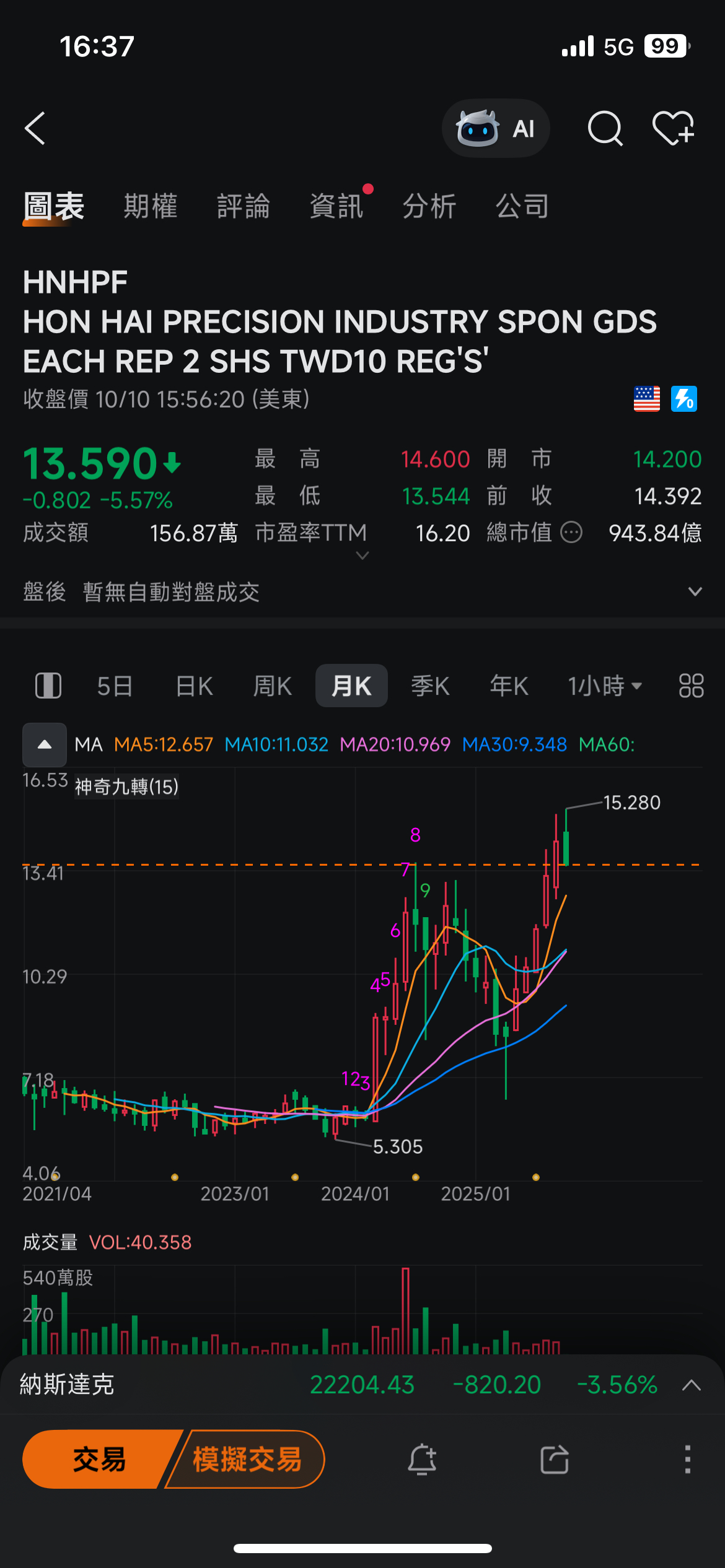Tap the back arrow
This screenshot has width=725, height=1568.
(35, 128)
